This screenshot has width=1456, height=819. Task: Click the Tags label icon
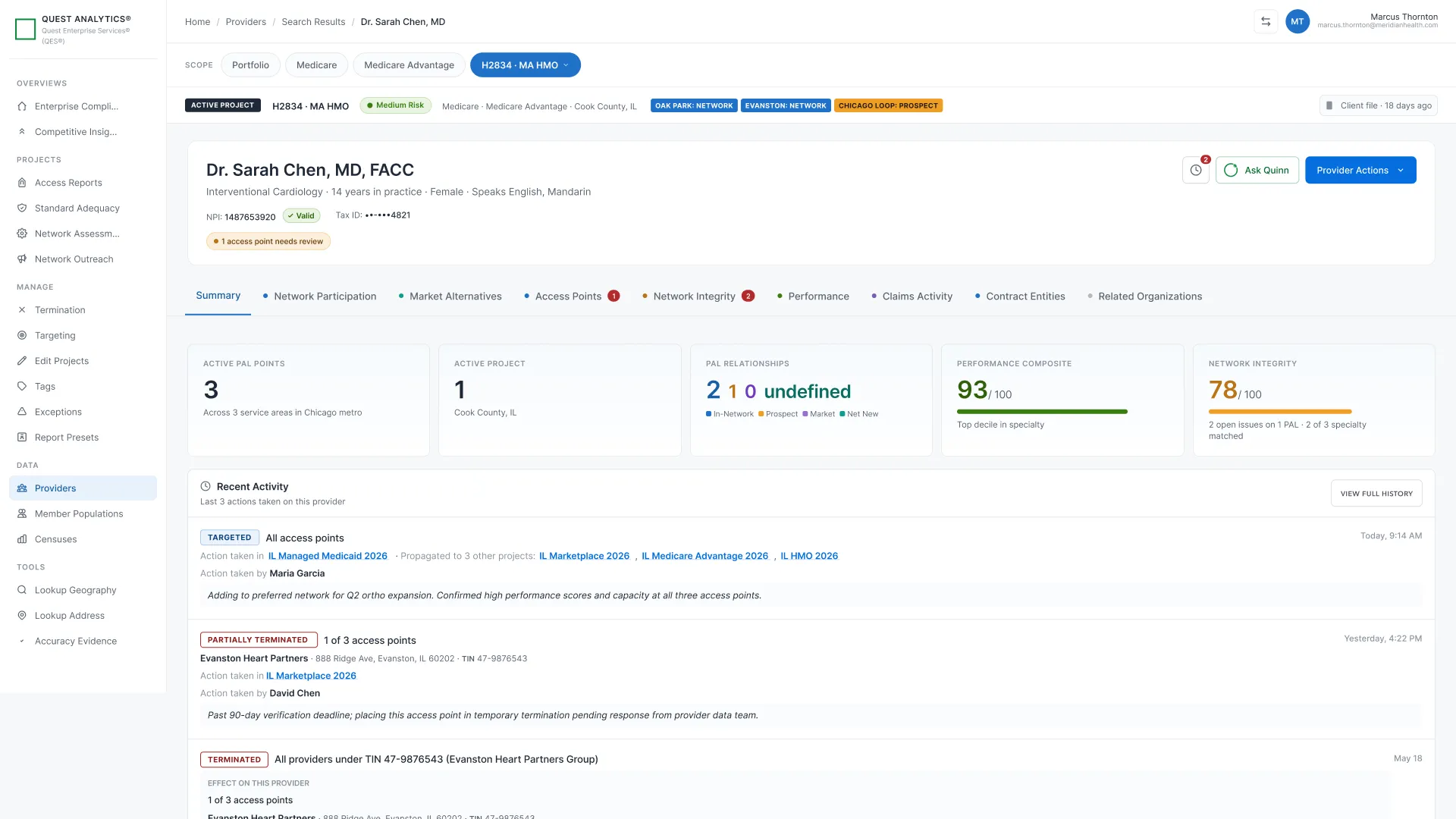pyautogui.click(x=22, y=387)
